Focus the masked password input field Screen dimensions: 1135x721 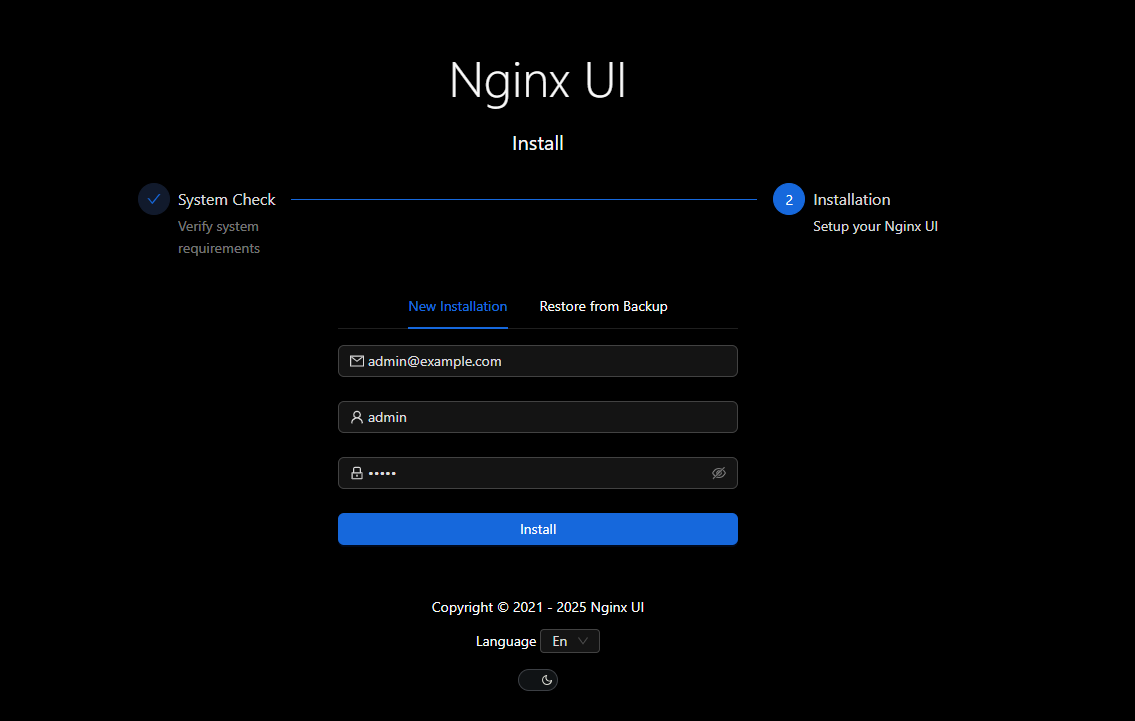(530, 473)
